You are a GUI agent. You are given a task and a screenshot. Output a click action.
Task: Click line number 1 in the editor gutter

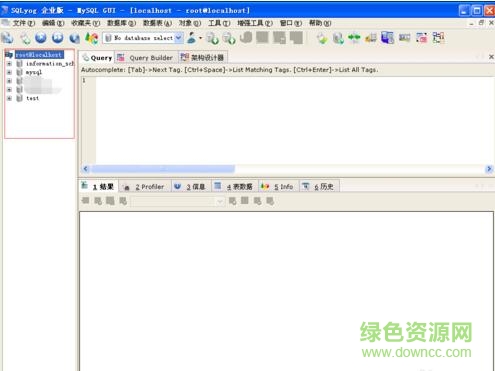pos(84,80)
